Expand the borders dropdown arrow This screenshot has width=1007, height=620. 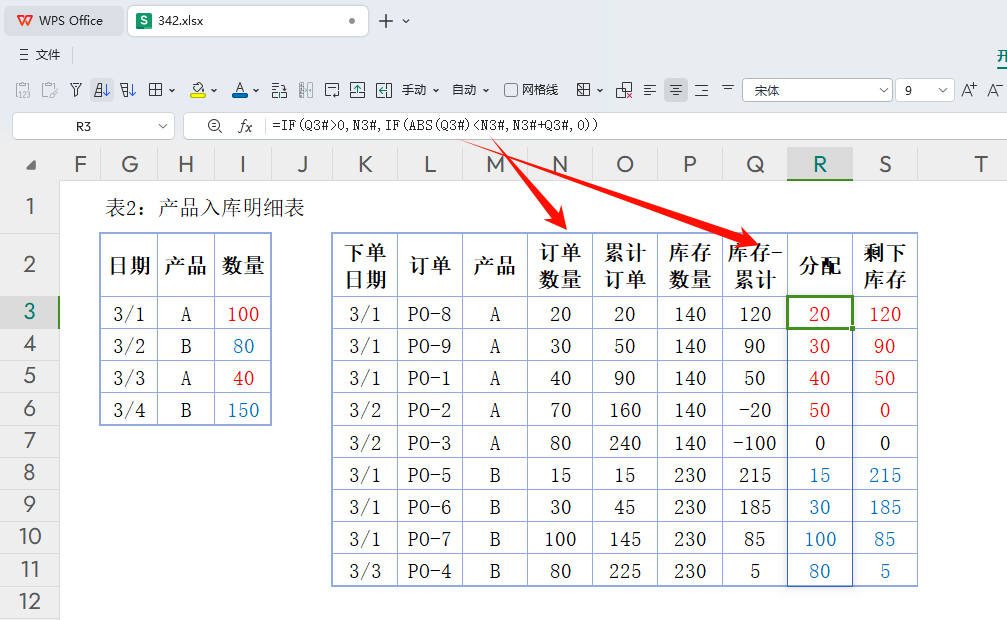point(172,91)
